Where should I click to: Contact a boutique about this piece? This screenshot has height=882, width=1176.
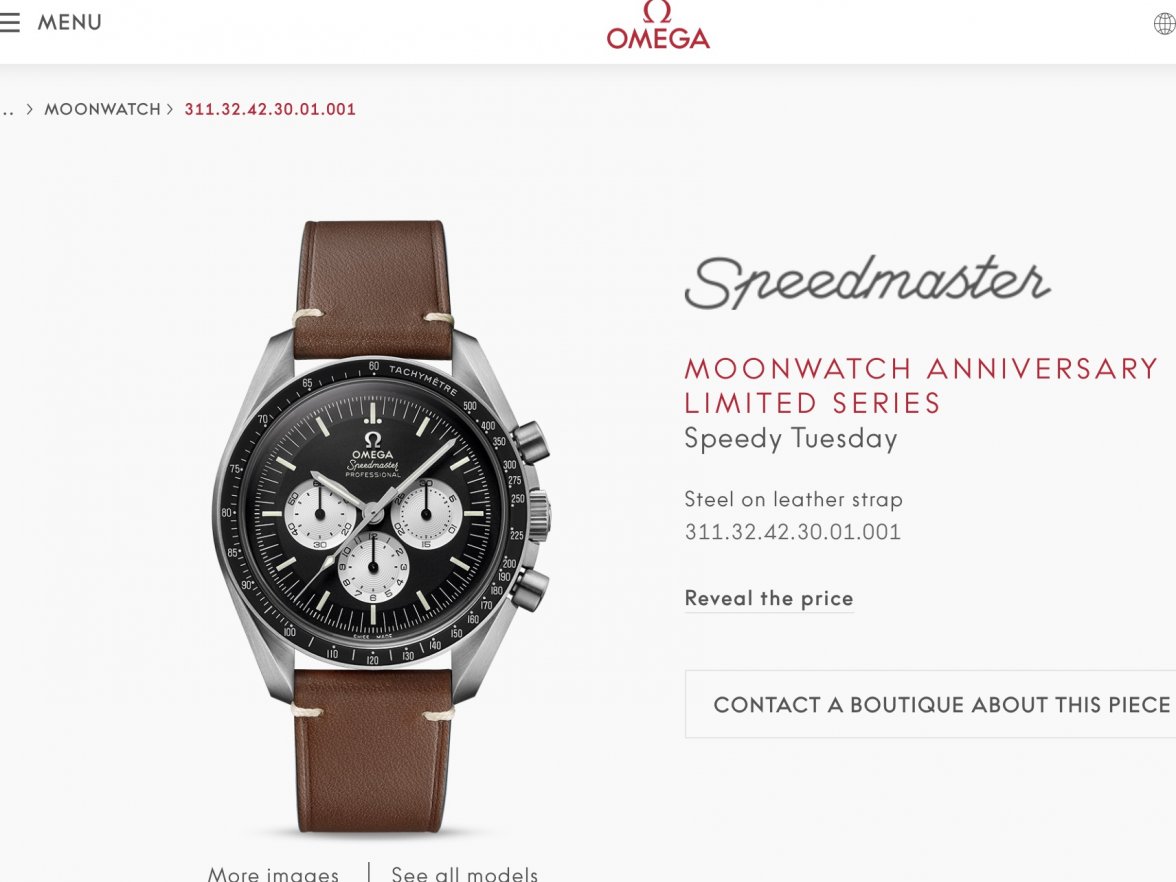click(930, 704)
